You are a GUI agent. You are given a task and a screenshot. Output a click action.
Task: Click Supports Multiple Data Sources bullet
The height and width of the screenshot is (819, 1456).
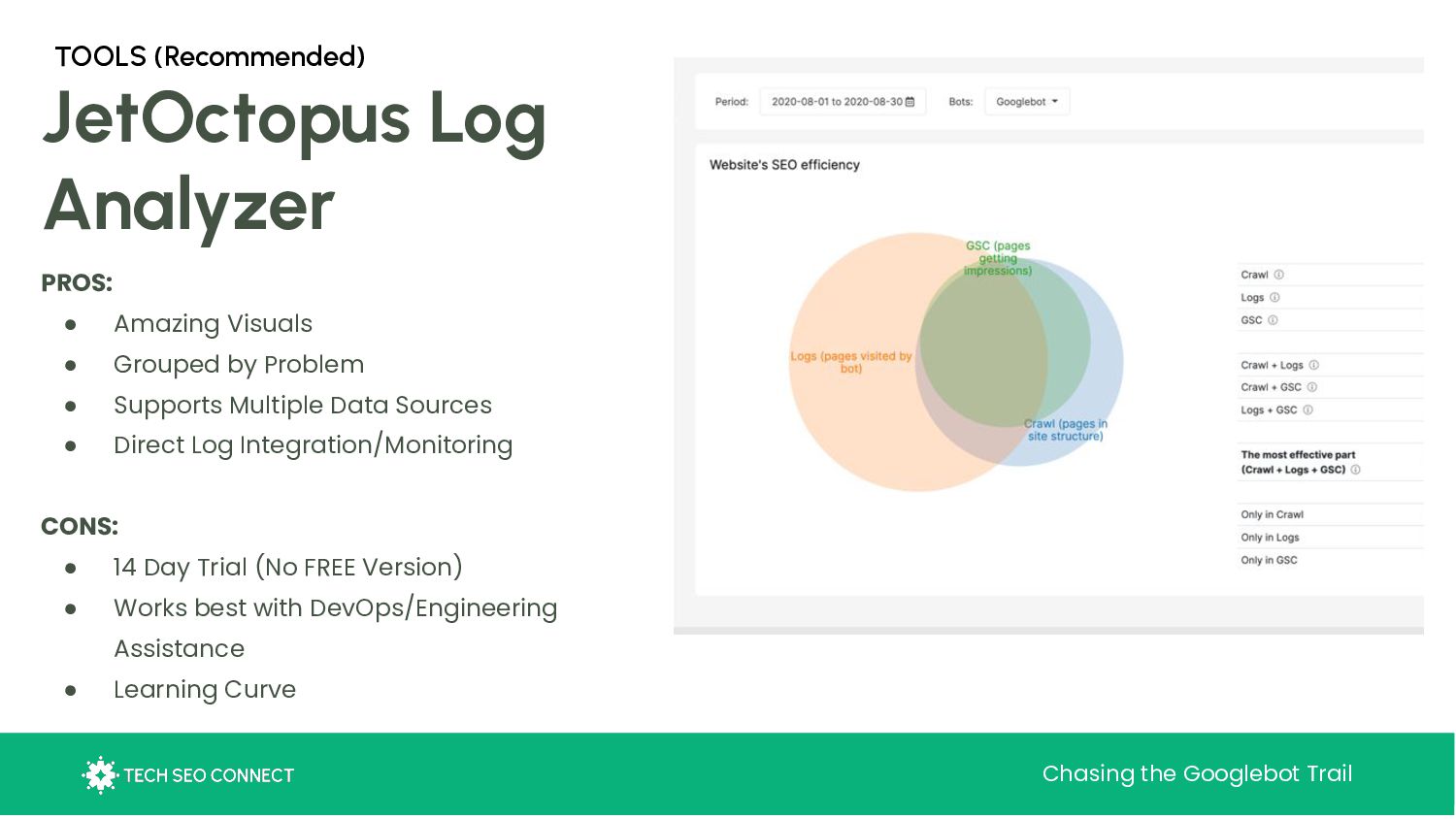tap(303, 405)
